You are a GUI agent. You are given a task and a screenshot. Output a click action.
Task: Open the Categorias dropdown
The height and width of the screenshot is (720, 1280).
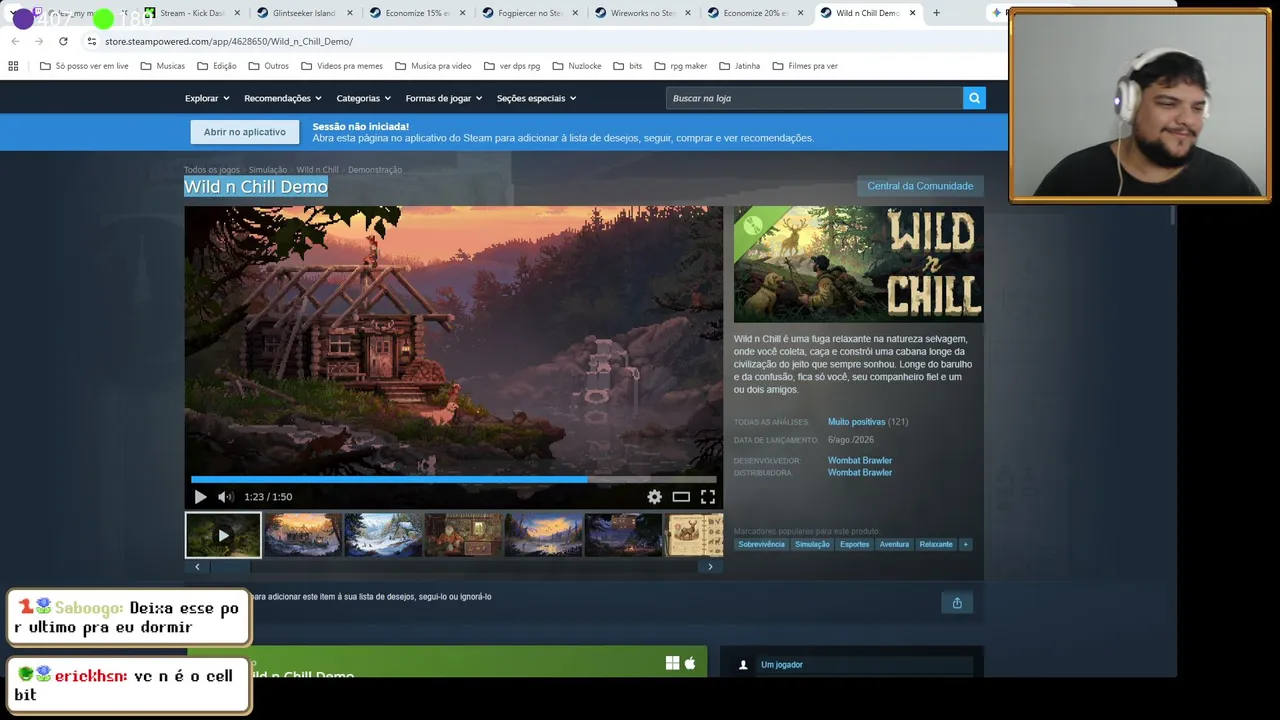tap(364, 98)
